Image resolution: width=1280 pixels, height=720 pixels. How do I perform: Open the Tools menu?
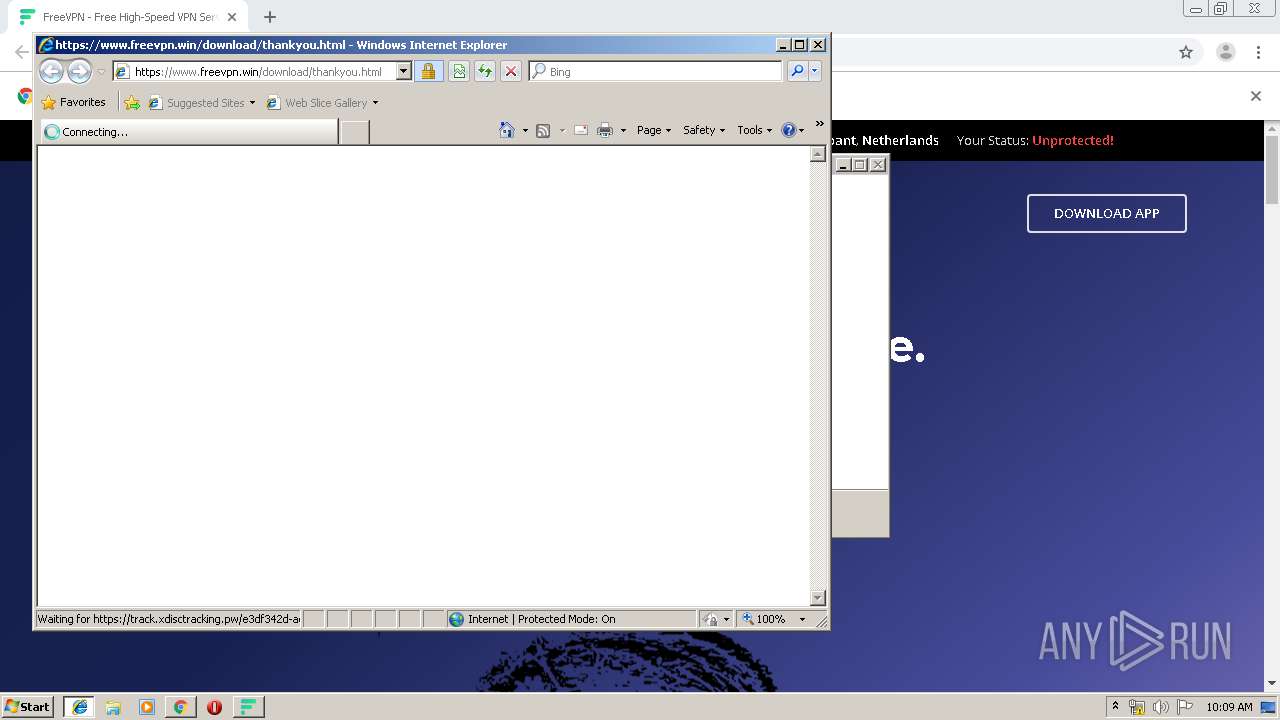755,130
